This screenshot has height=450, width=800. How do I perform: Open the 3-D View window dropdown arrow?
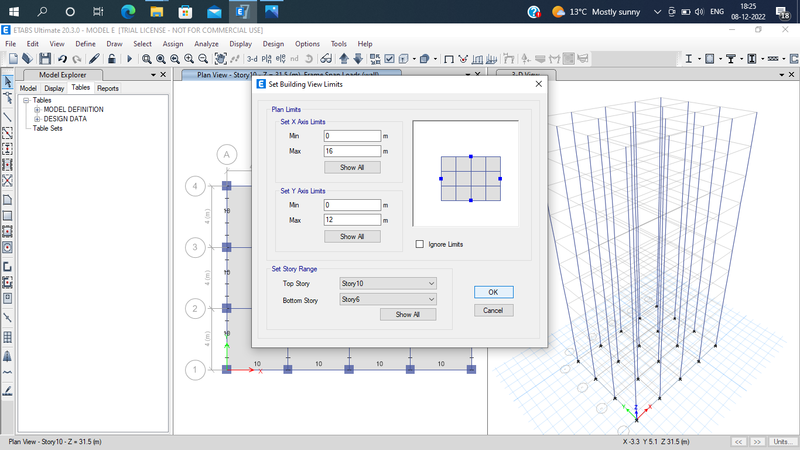(782, 74)
